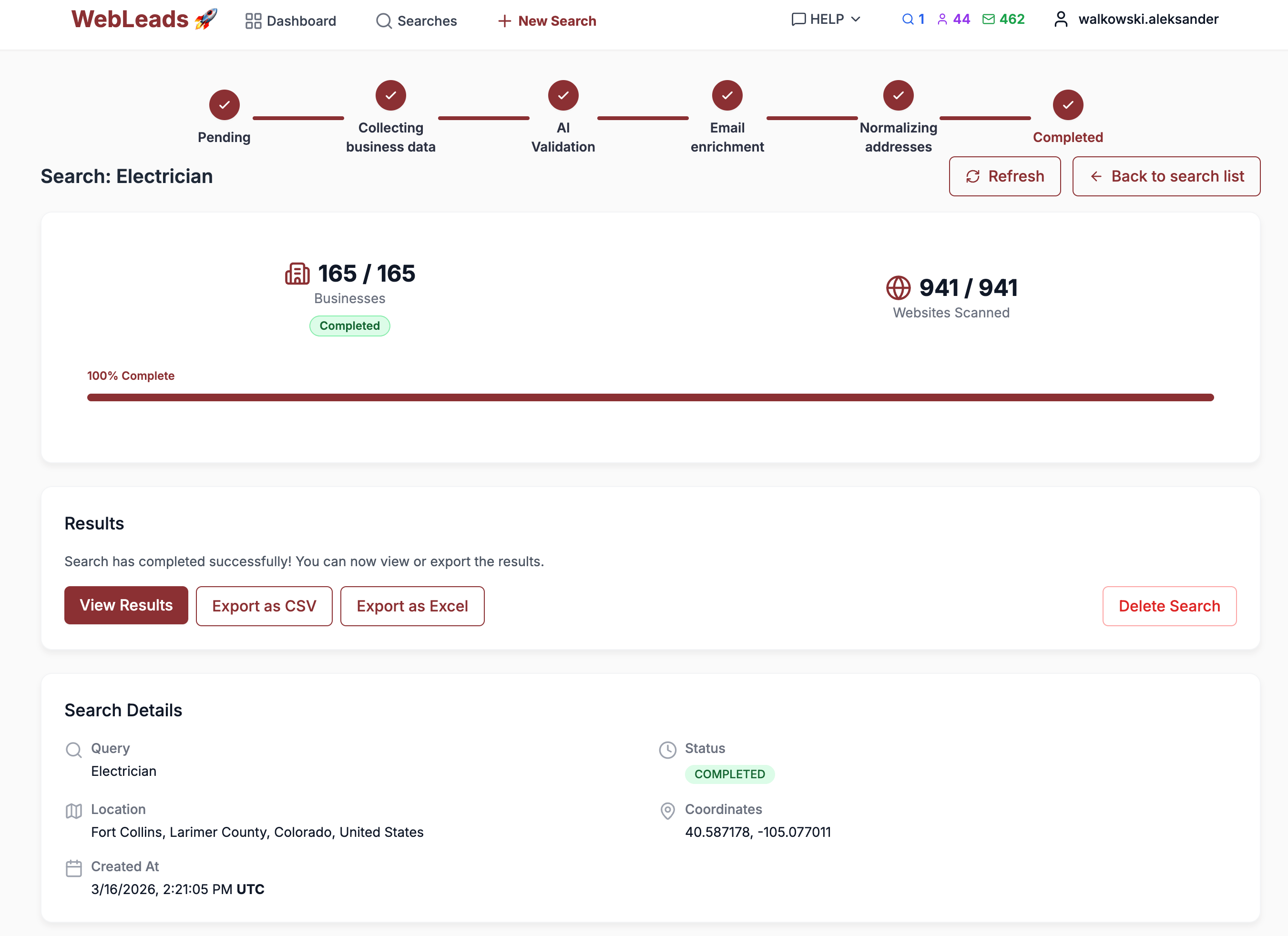Click the HELP speech bubble icon
Screen dimensions: 1288x936
[798, 19]
